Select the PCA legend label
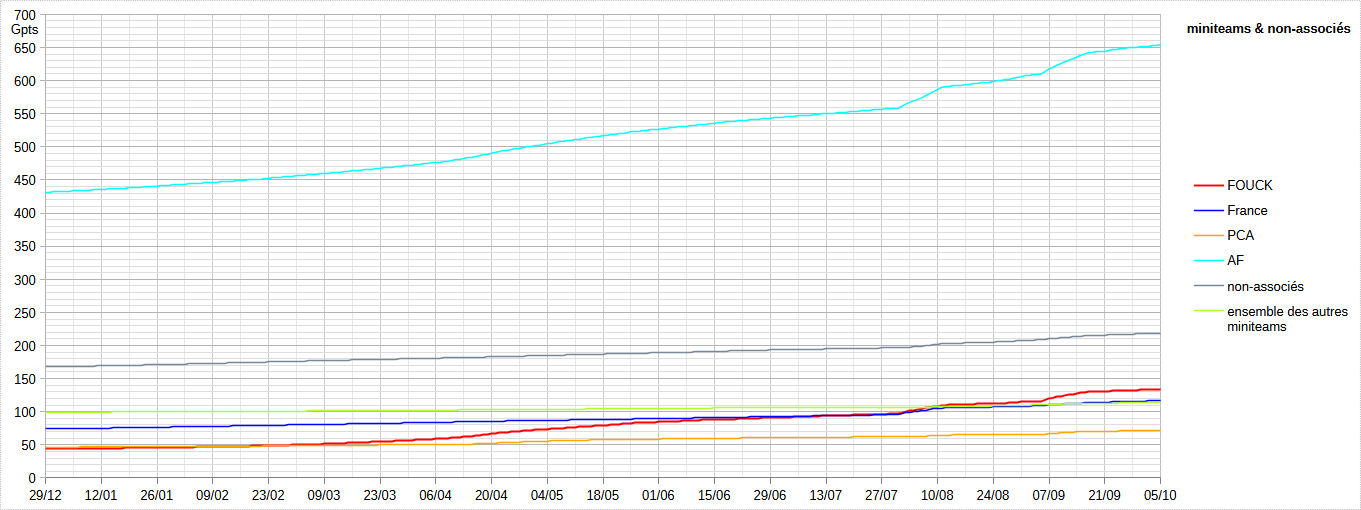Screen dimensions: 1361x510 1240,236
